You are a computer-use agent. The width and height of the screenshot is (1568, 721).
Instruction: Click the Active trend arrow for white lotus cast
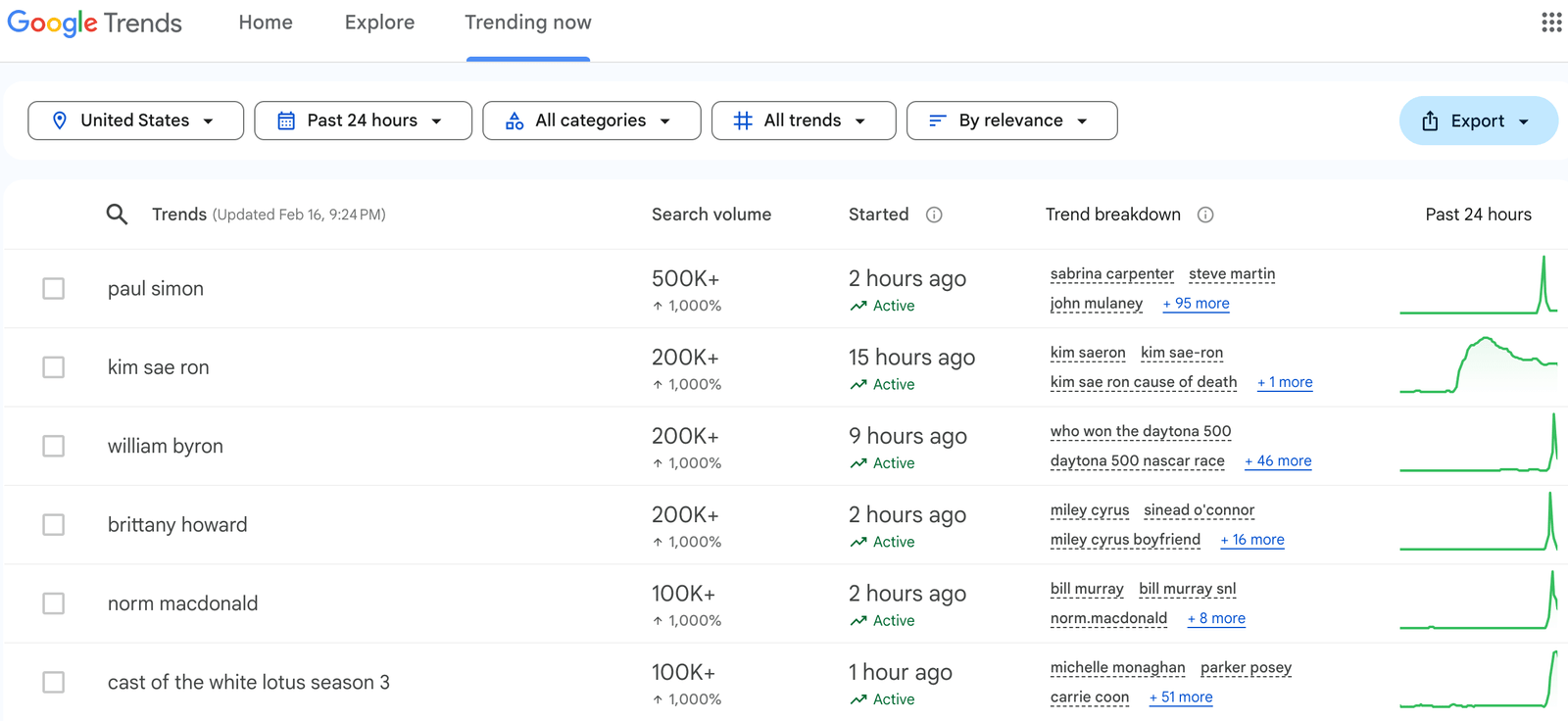click(x=858, y=699)
